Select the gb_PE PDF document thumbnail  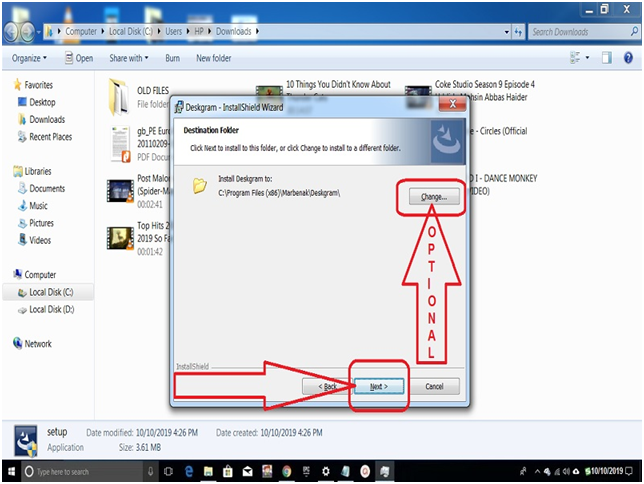click(121, 144)
